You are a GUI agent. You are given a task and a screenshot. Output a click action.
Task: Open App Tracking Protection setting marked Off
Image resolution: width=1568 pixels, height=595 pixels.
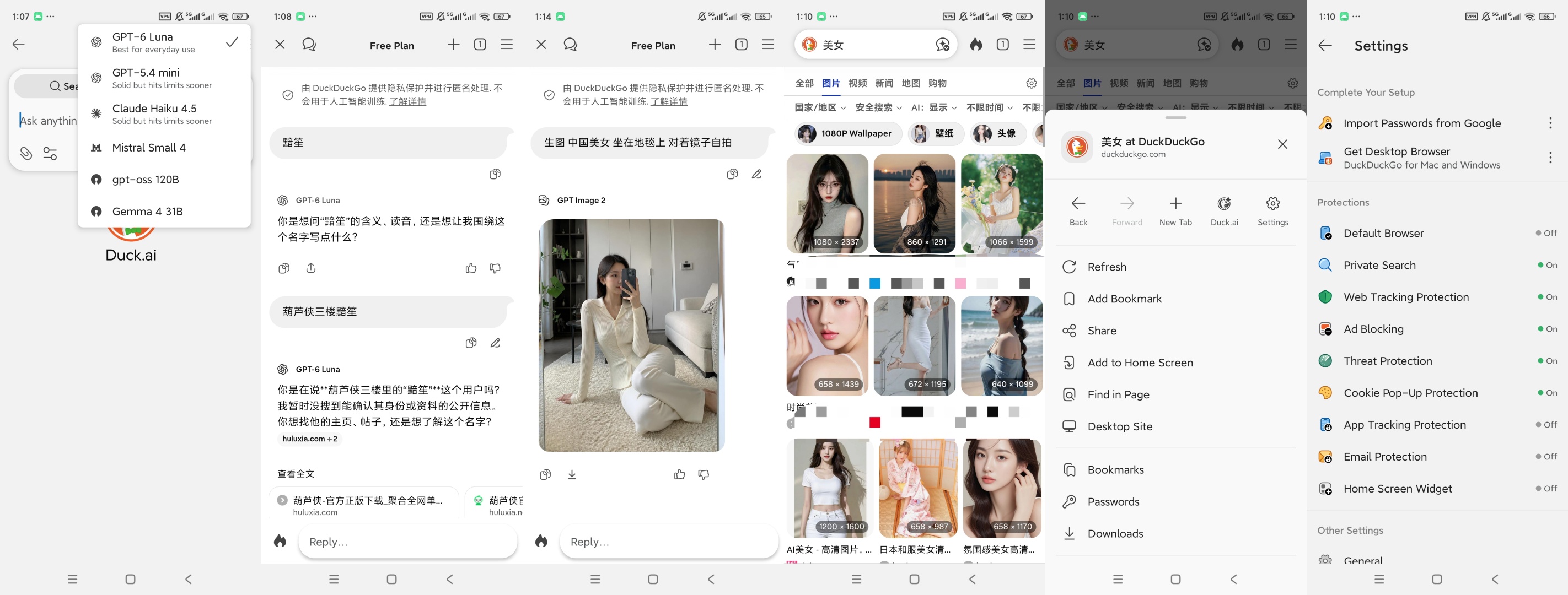coord(1437,425)
